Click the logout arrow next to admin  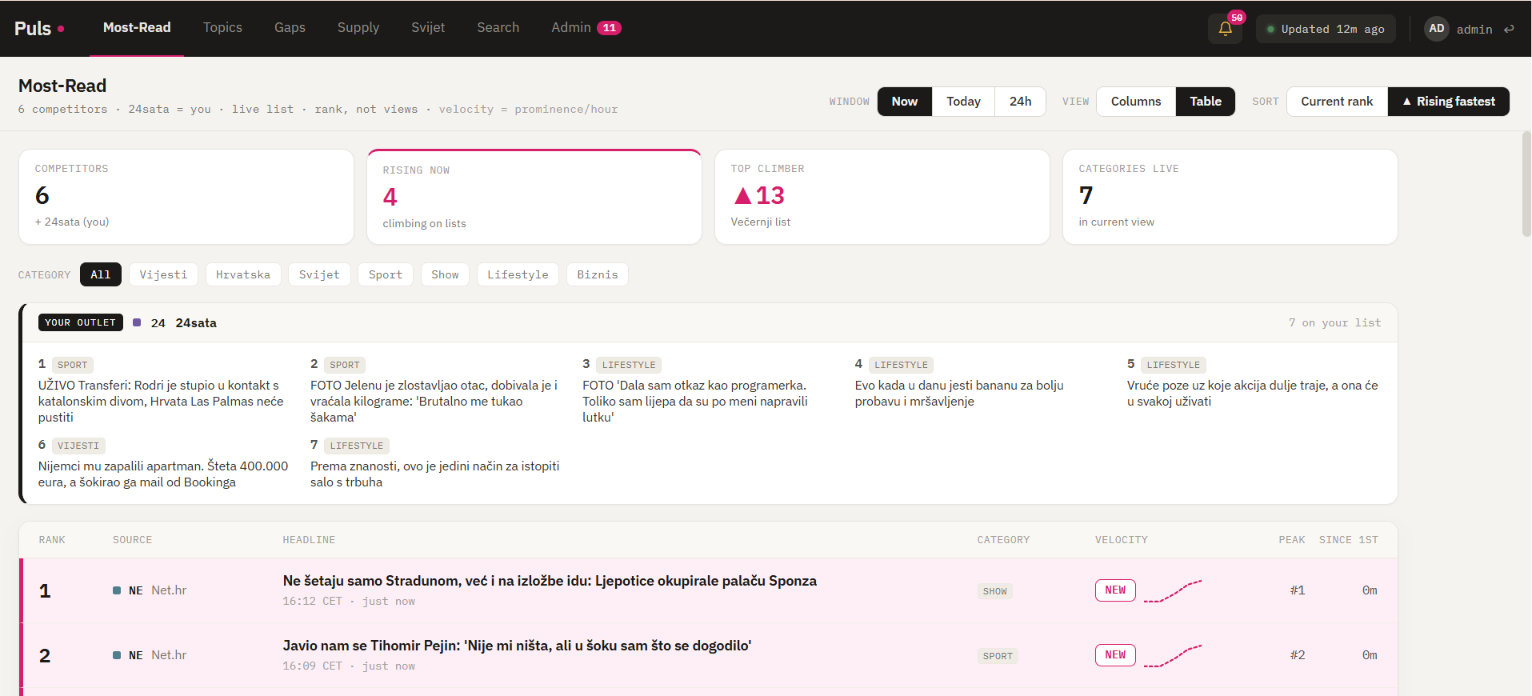pyautogui.click(x=1508, y=29)
